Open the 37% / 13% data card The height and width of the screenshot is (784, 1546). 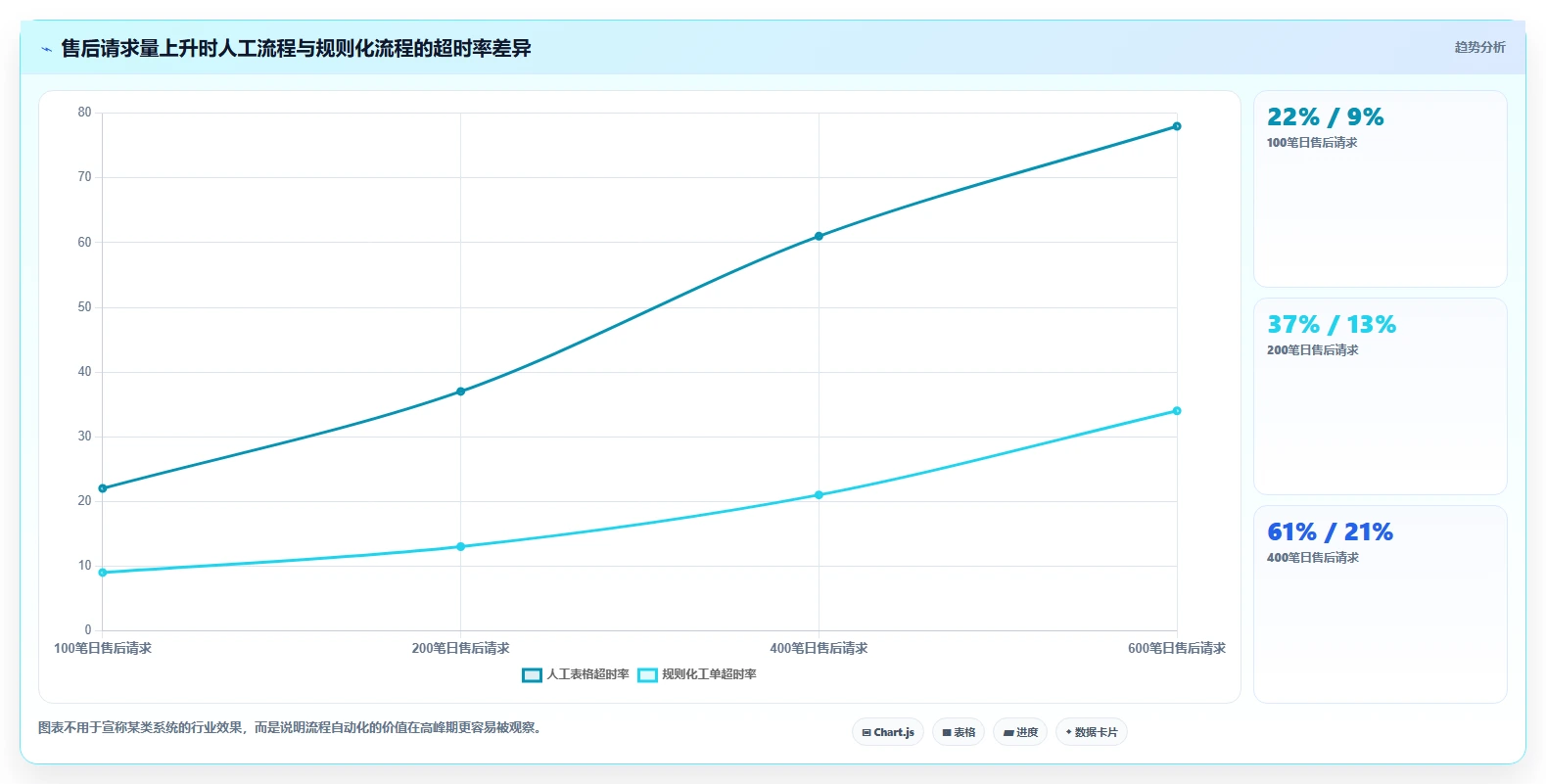pos(1380,396)
